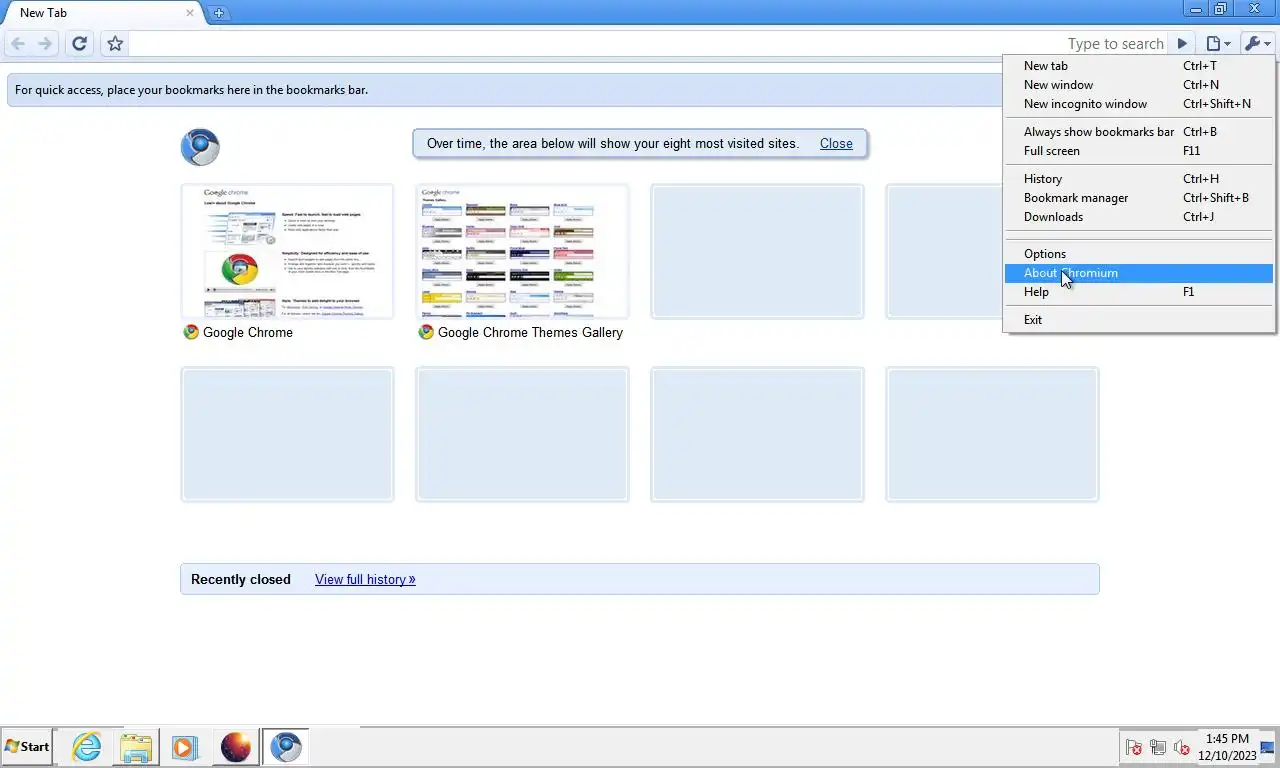The image size is (1280, 768).
Task: Switch to Chromium taskbar button
Action: pyautogui.click(x=286, y=747)
